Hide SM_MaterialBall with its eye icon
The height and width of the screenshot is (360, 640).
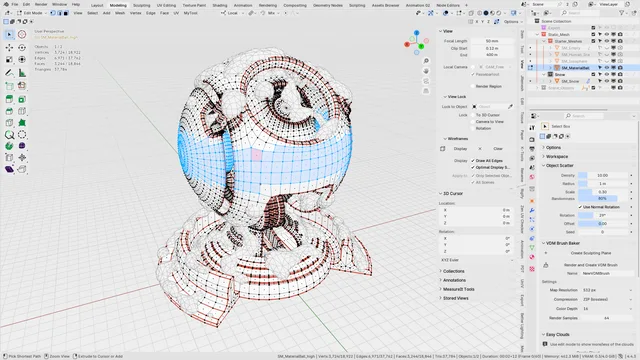coord(607,68)
